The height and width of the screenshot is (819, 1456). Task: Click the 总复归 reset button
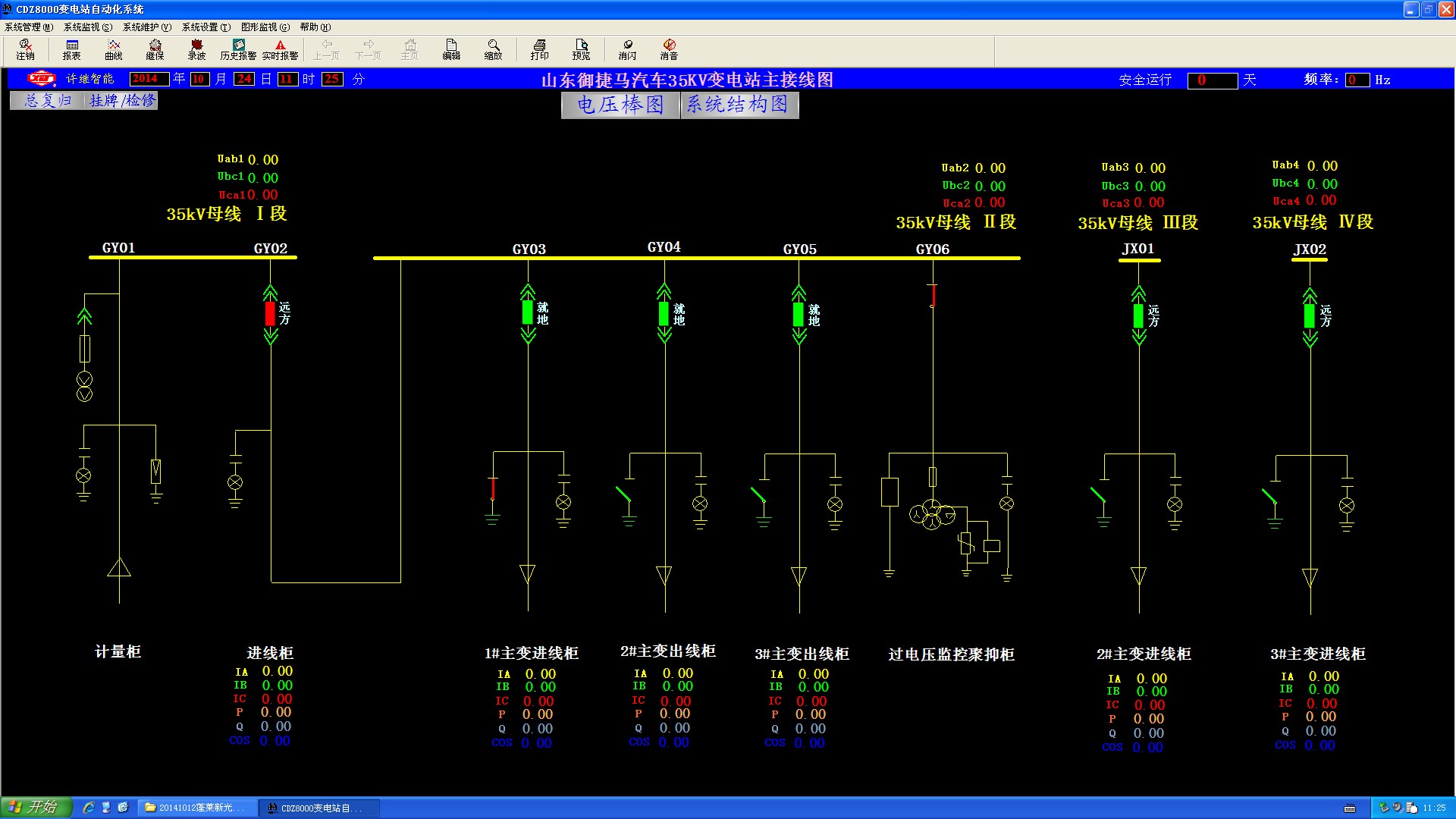click(47, 100)
